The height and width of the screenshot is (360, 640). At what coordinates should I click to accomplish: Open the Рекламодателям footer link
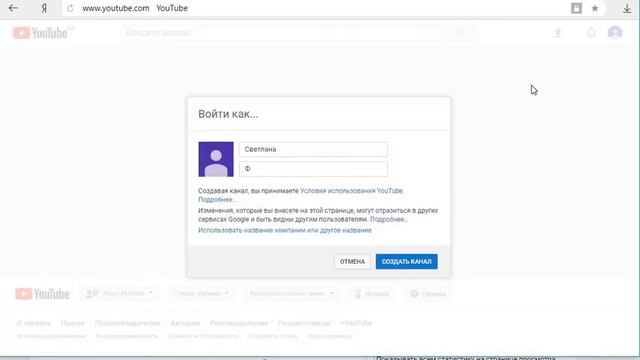coord(239,323)
